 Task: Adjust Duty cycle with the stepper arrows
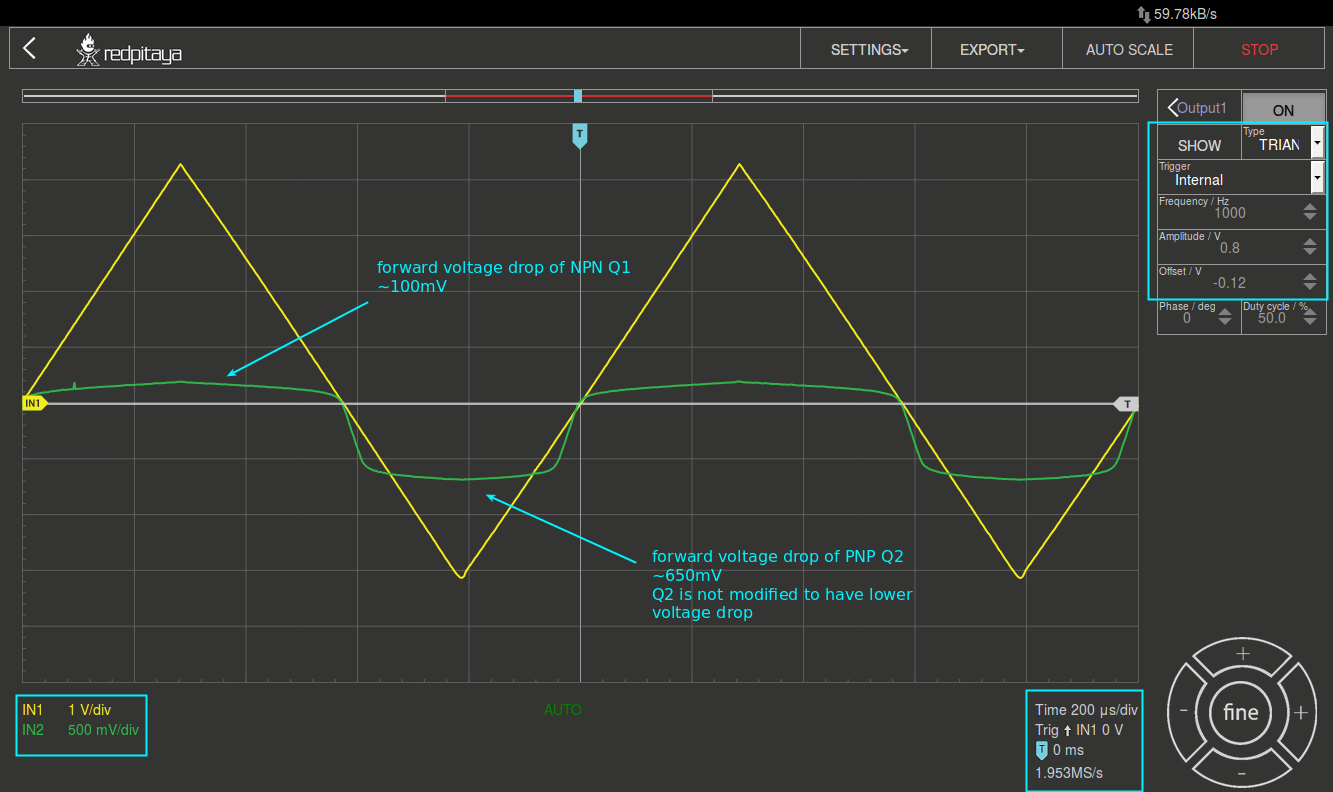click(1310, 317)
